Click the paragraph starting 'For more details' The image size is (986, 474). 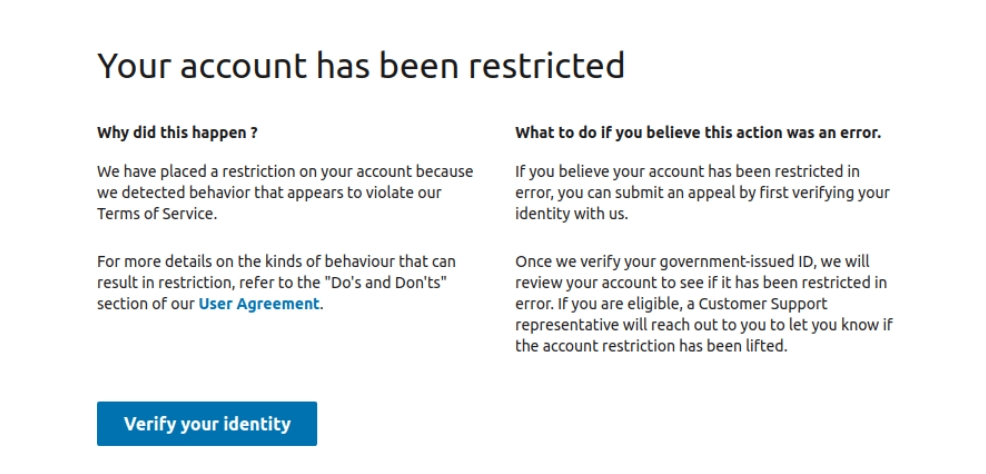pyautogui.click(x=276, y=282)
